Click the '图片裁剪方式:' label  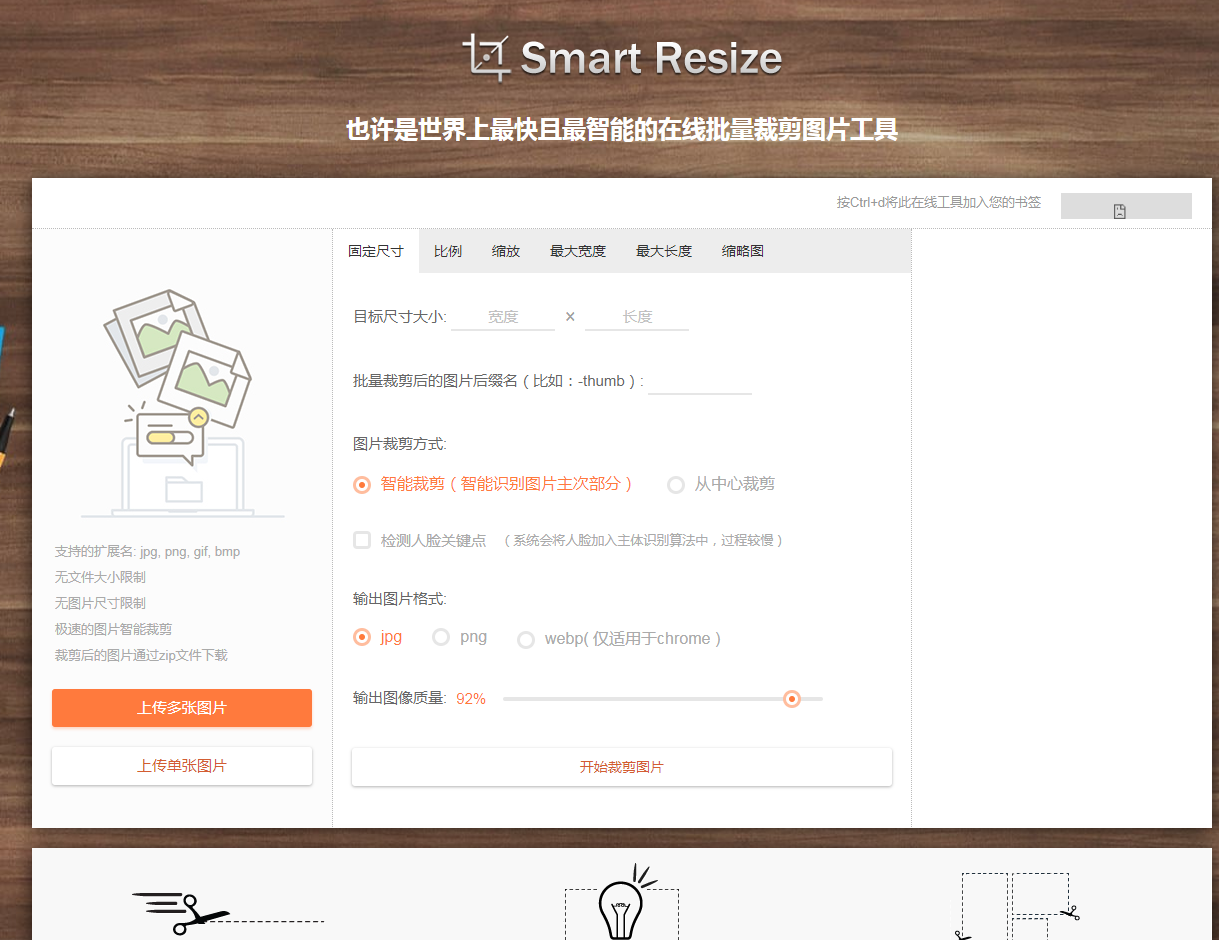click(400, 443)
